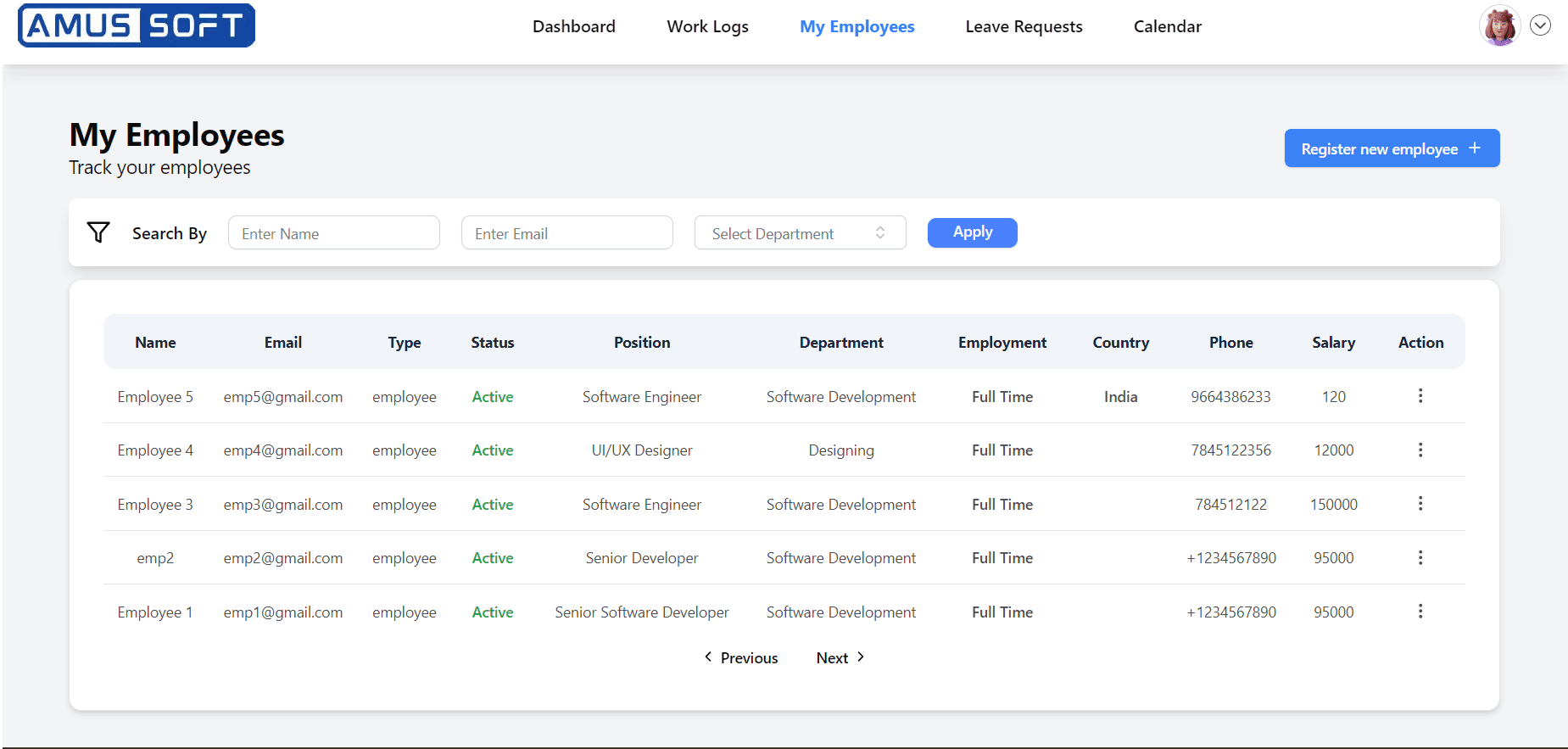Select the My Employees tab
Screen dimensions: 1568x749
857,26
